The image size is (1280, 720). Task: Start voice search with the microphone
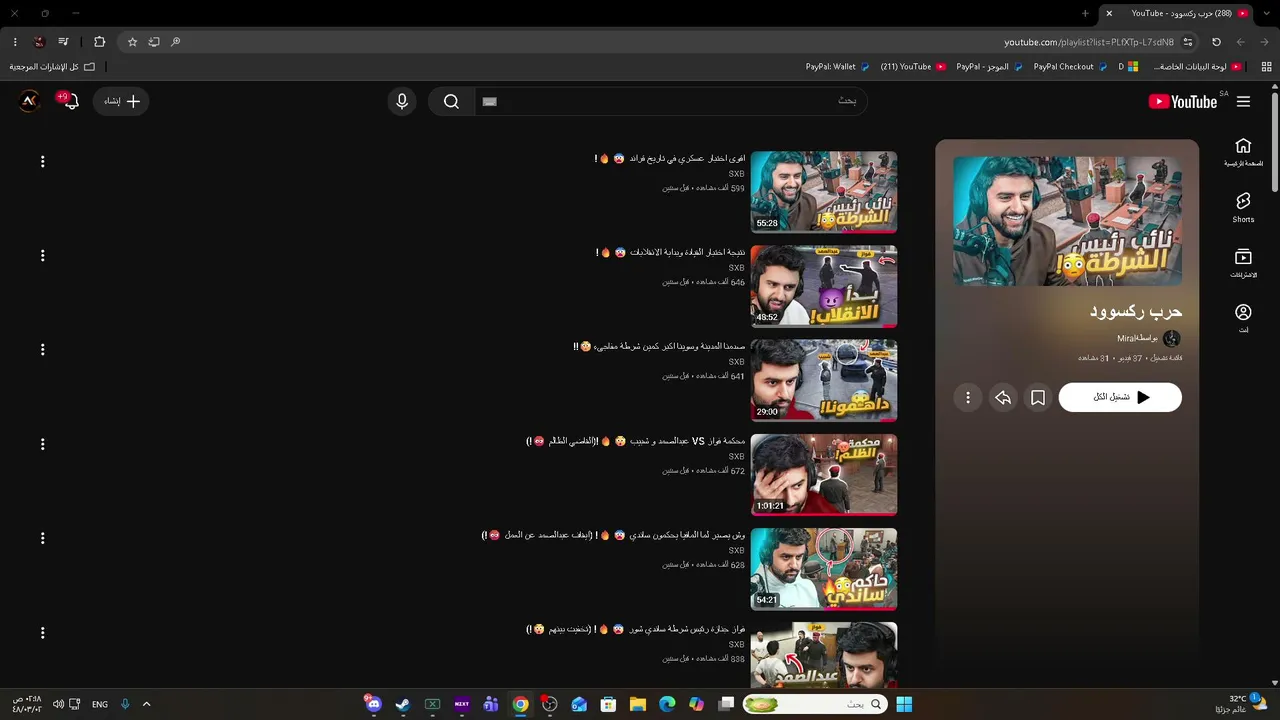coord(402,101)
